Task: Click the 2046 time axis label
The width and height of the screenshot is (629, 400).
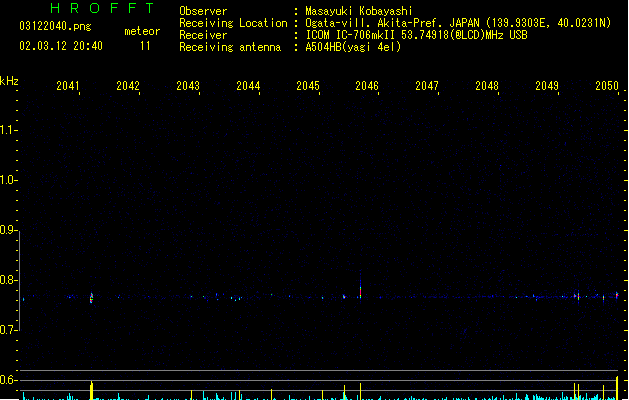Action: 367,85
